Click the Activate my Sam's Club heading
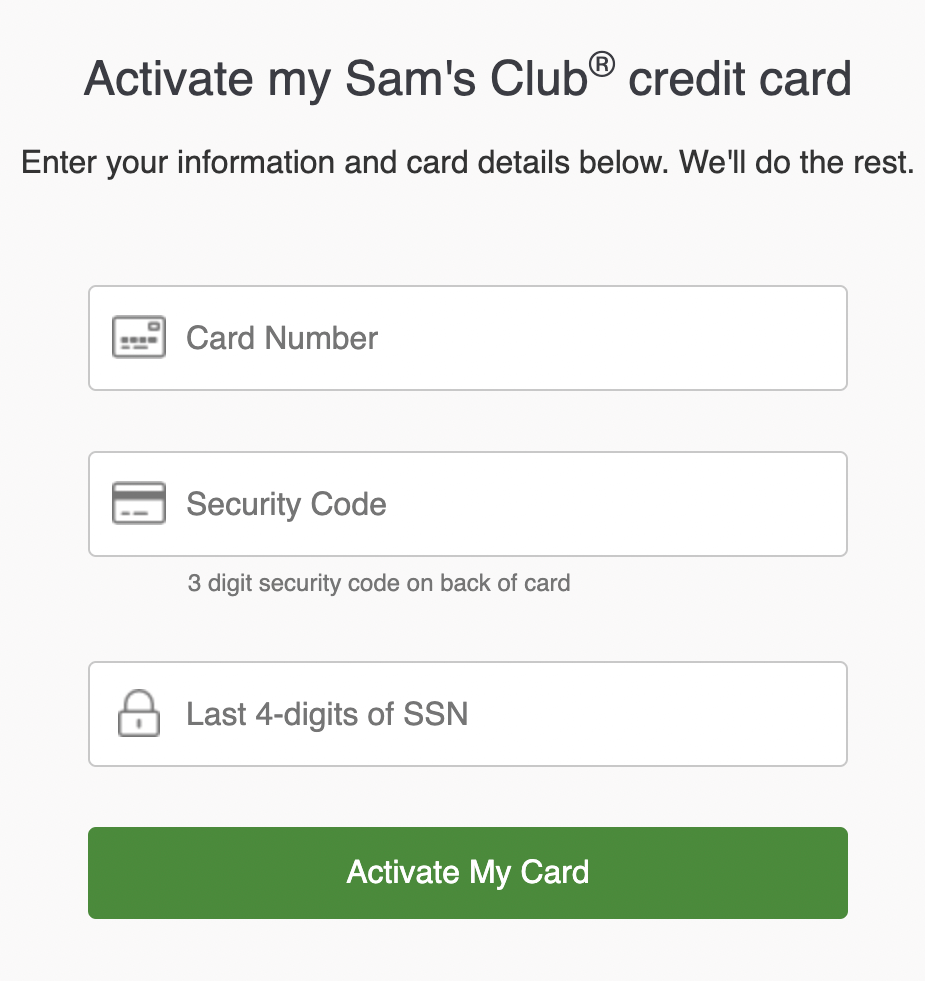The width and height of the screenshot is (925, 981). point(468,78)
